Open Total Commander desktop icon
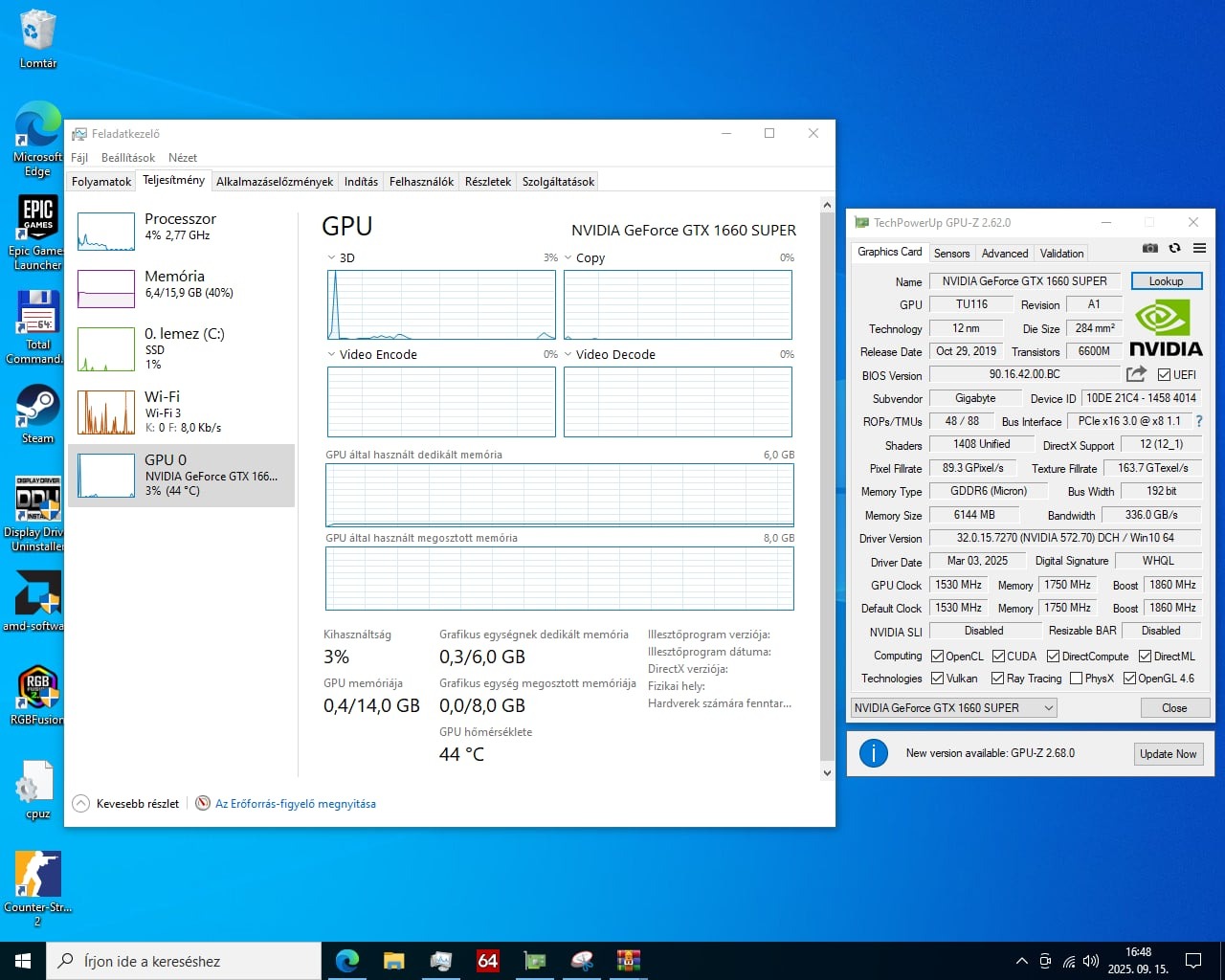 point(37,326)
